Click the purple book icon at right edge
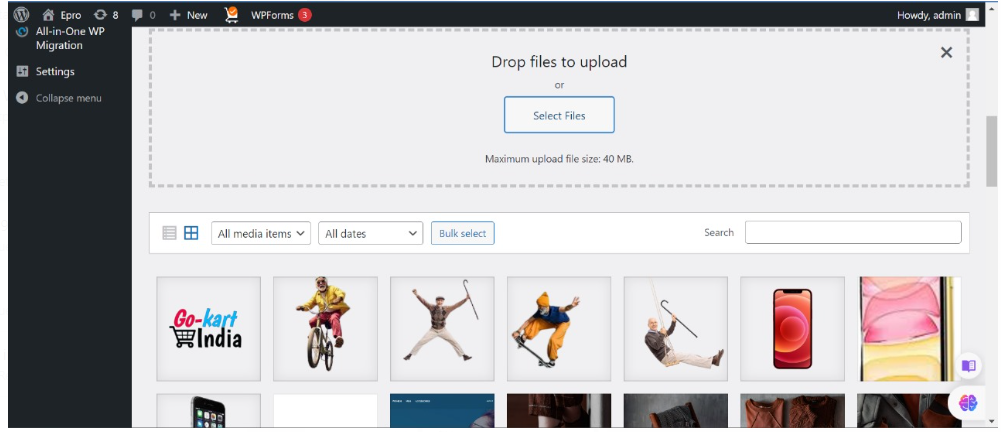This screenshot has width=1001, height=432. [x=967, y=366]
